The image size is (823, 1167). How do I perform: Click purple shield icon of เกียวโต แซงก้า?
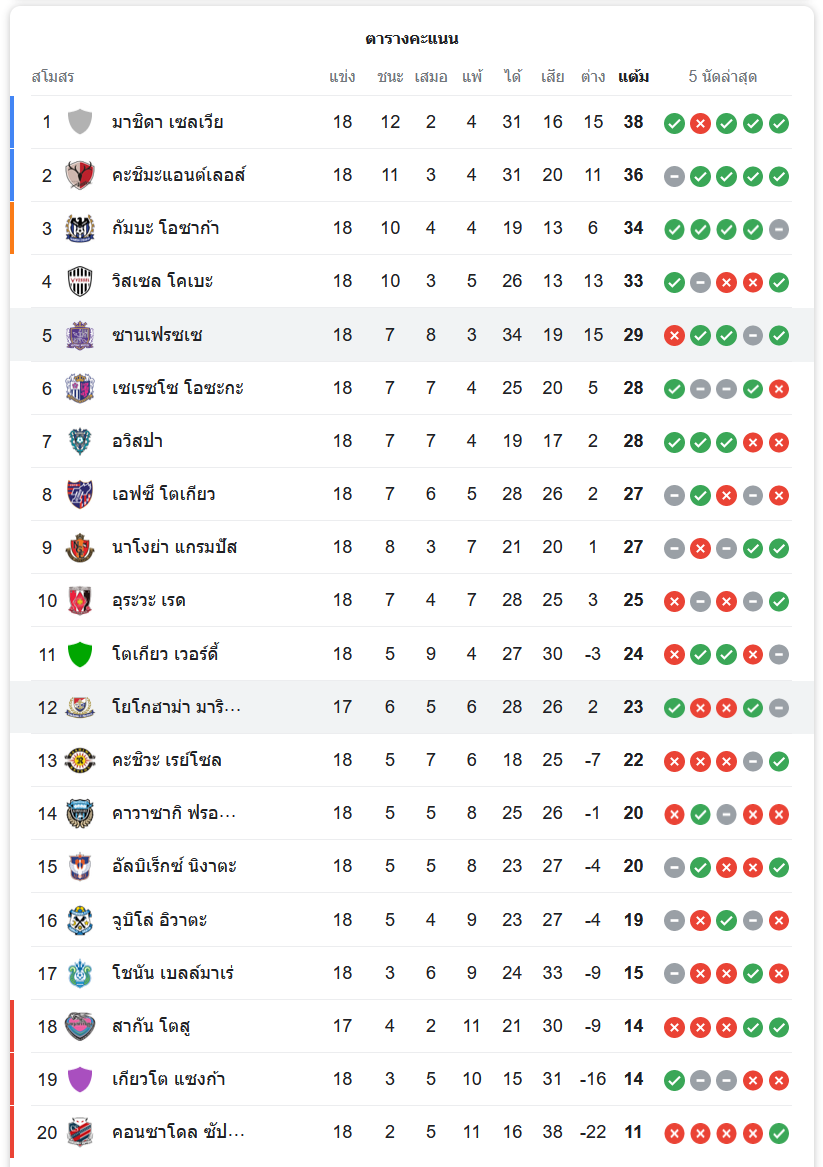point(80,1079)
